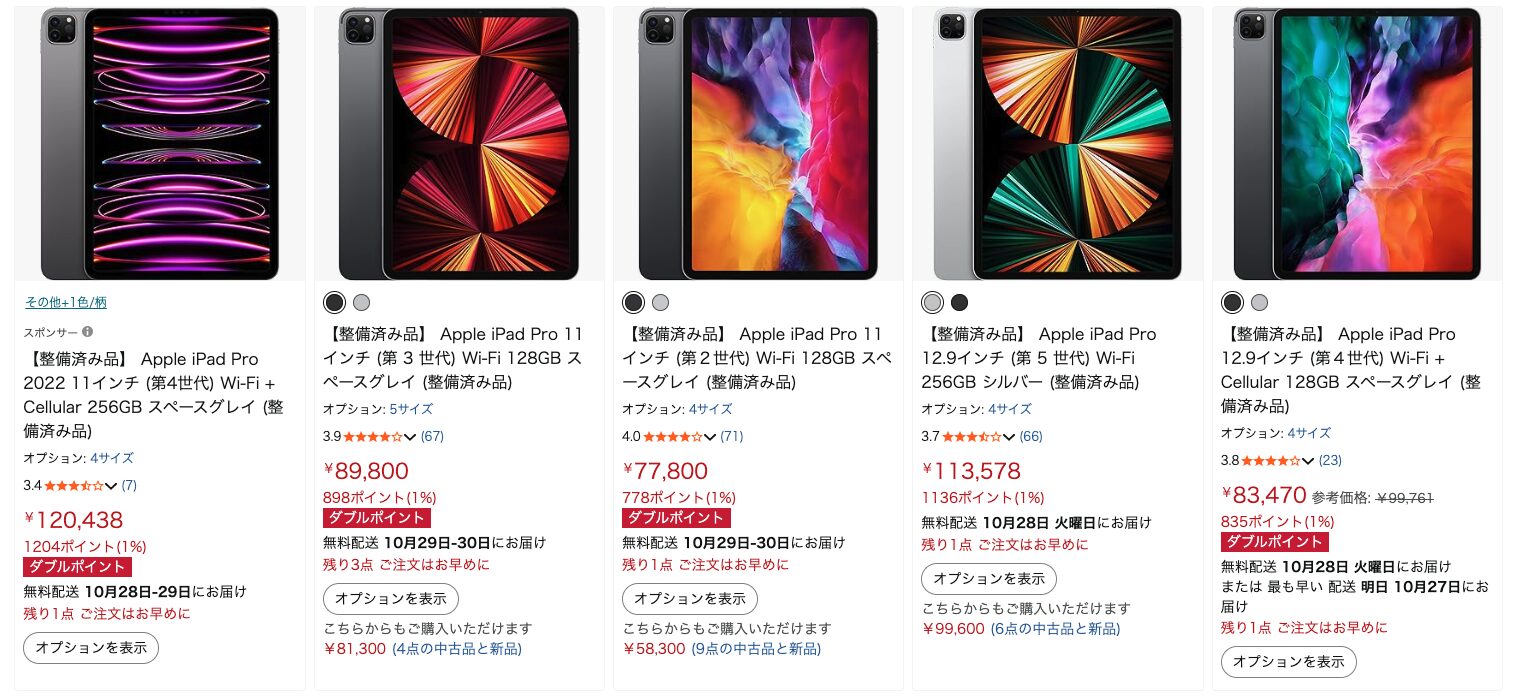
Task: Open the 12.9インチ 第5世代 シルバー product title
Action: click(x=1038, y=358)
